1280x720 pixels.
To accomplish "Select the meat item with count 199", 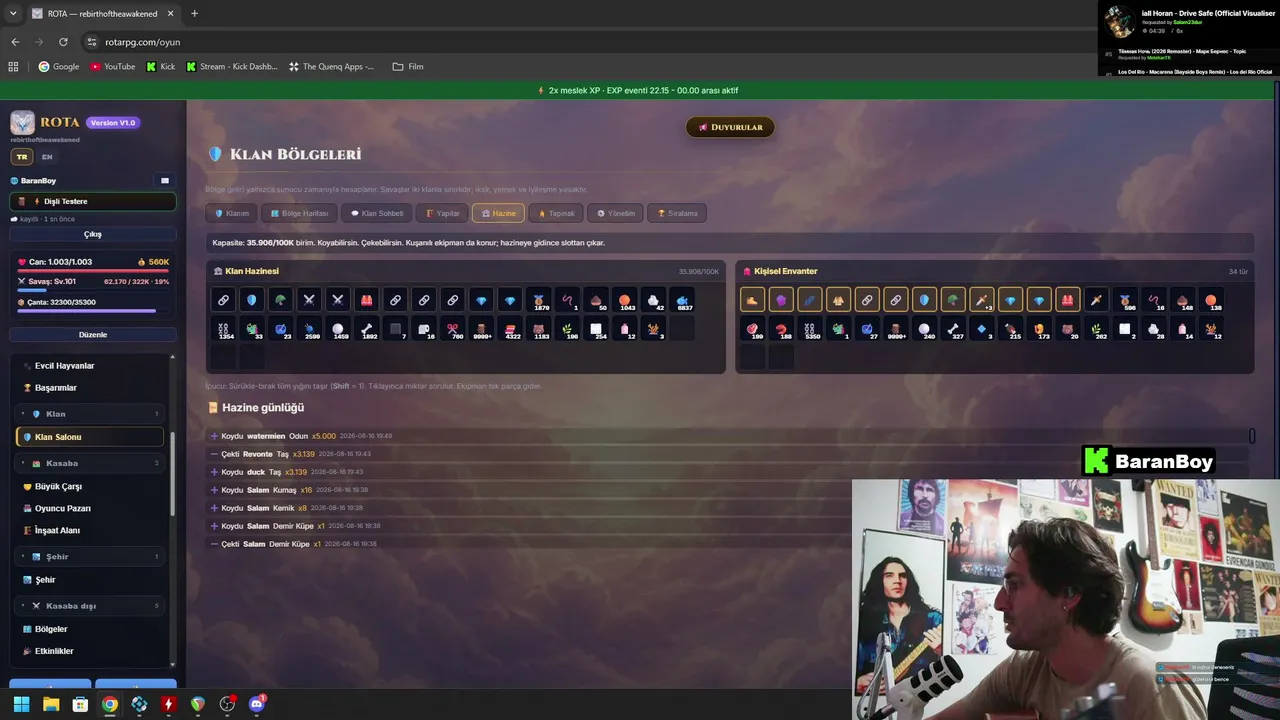I will pos(752,329).
